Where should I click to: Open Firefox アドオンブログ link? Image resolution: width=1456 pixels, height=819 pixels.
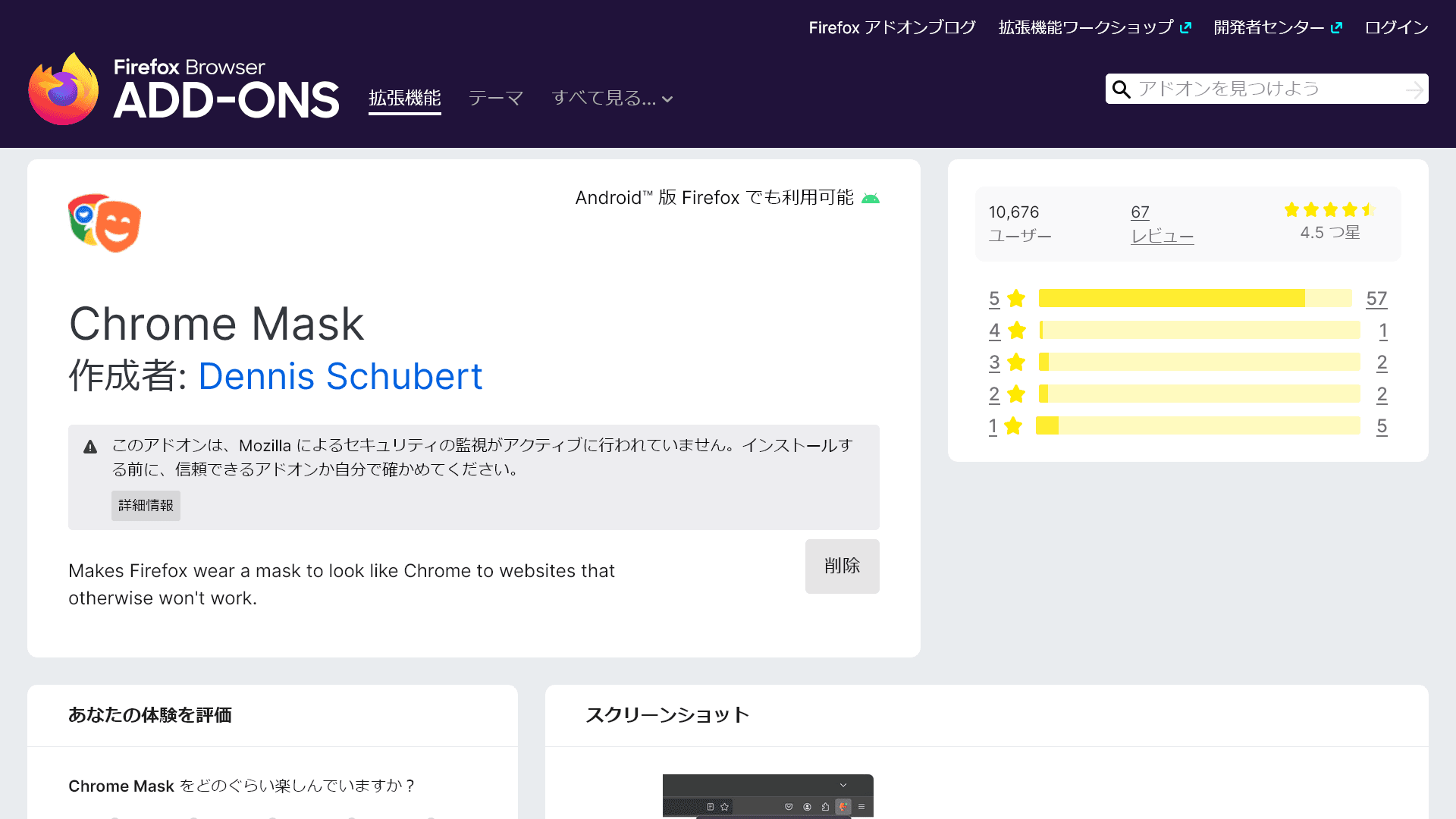click(x=892, y=27)
